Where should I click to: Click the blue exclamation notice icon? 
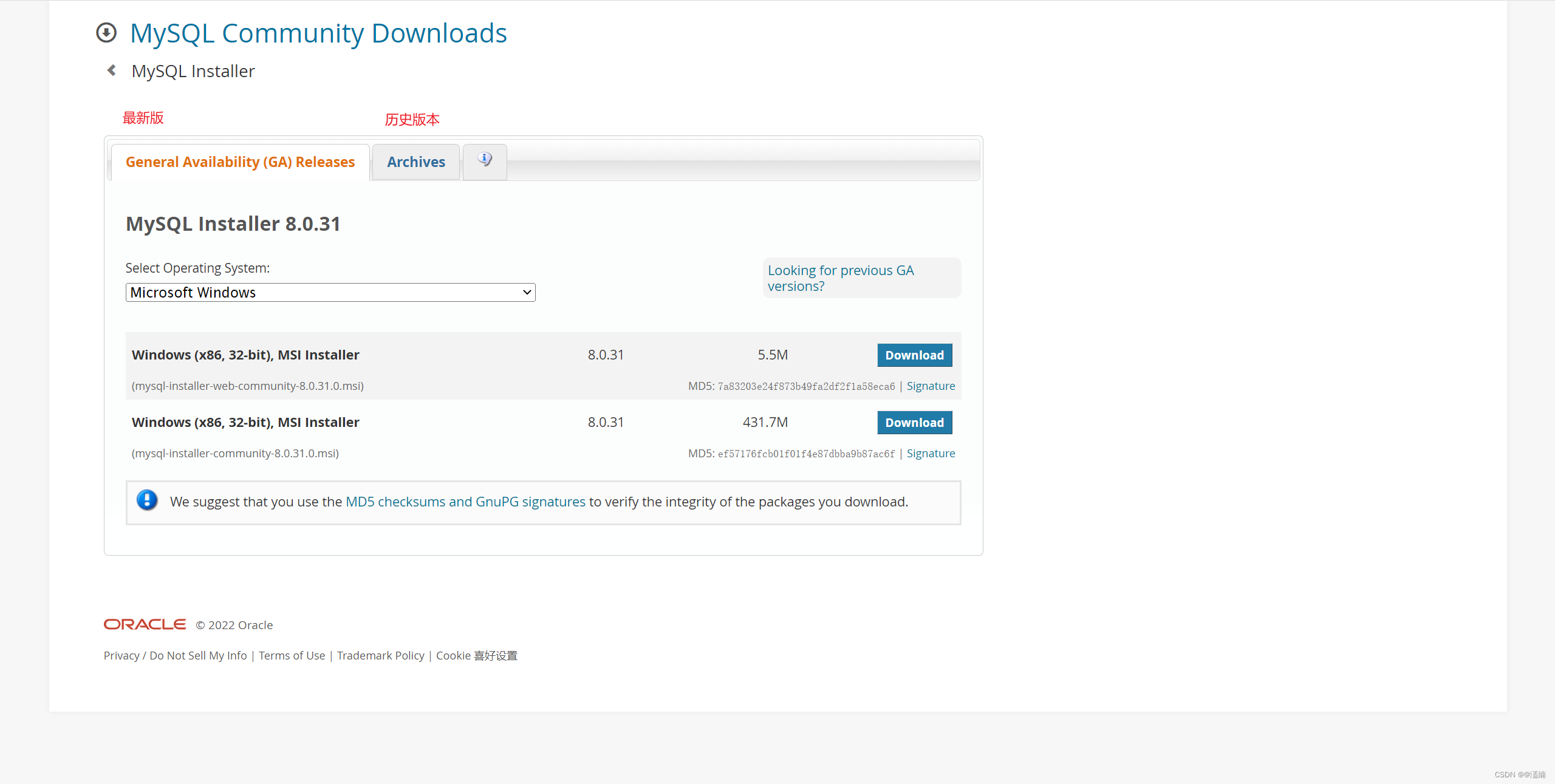[x=147, y=500]
